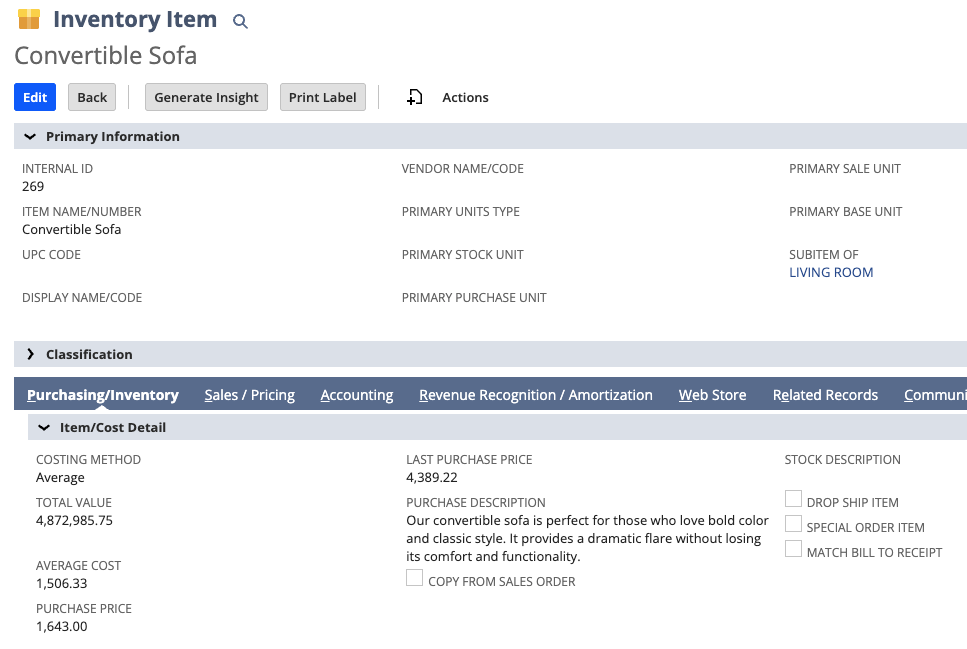Open the Actions menu
The height and width of the screenshot is (649, 967).
tap(465, 97)
